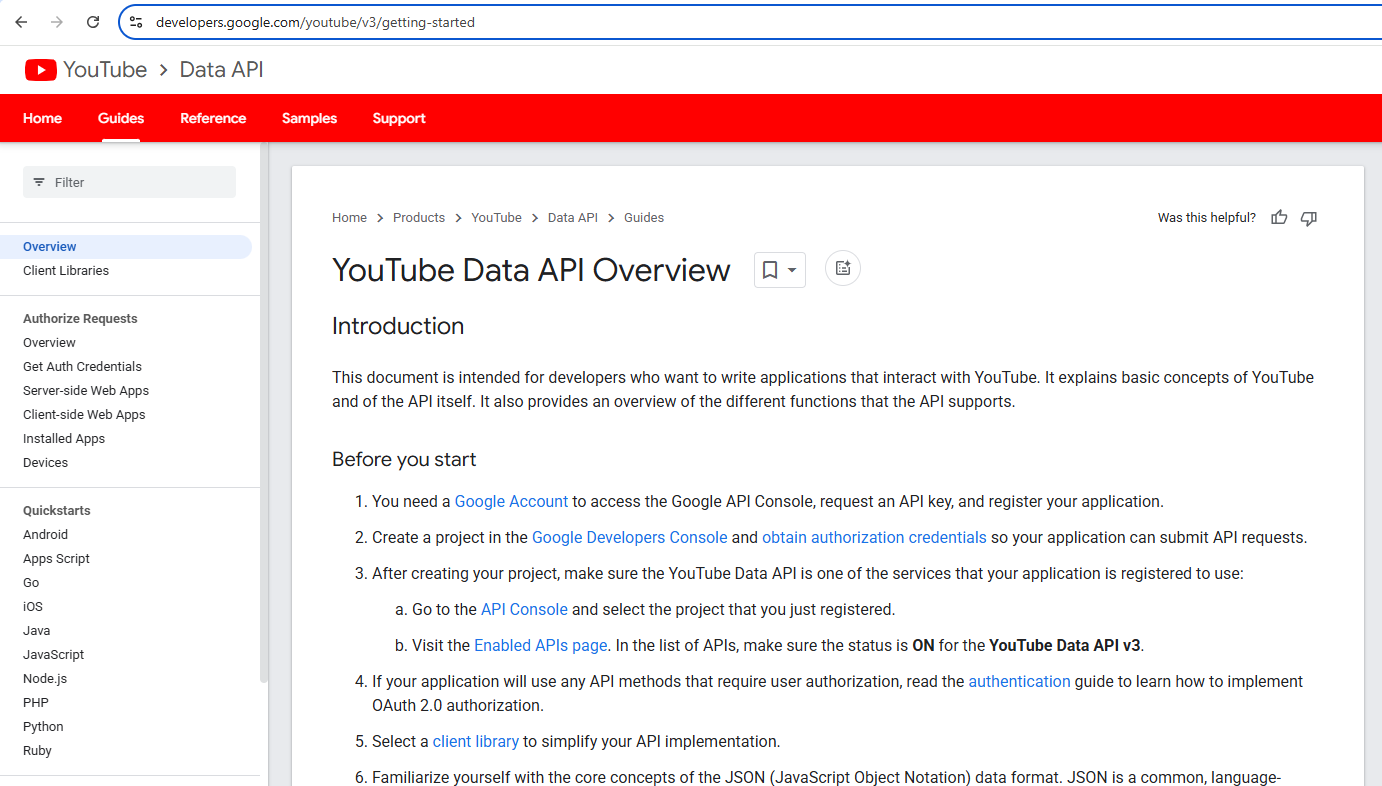Screen dimensions: 1382x786
Task: Open the client library link
Action: [476, 741]
